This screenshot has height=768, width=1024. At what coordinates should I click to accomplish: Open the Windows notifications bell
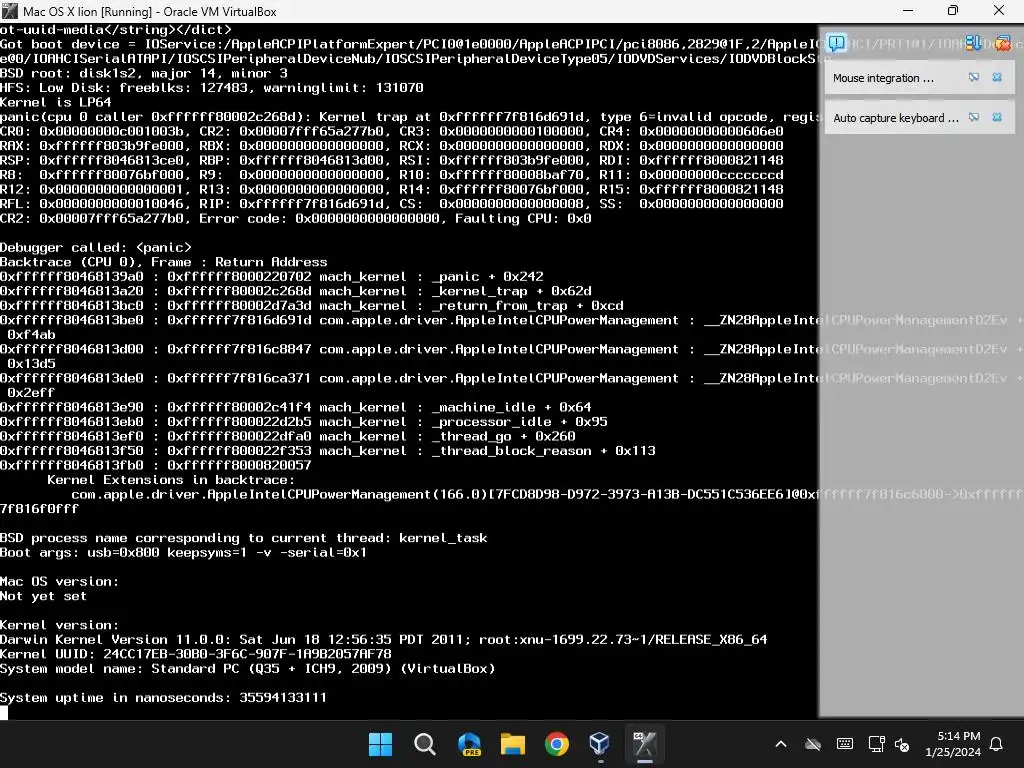[997, 744]
